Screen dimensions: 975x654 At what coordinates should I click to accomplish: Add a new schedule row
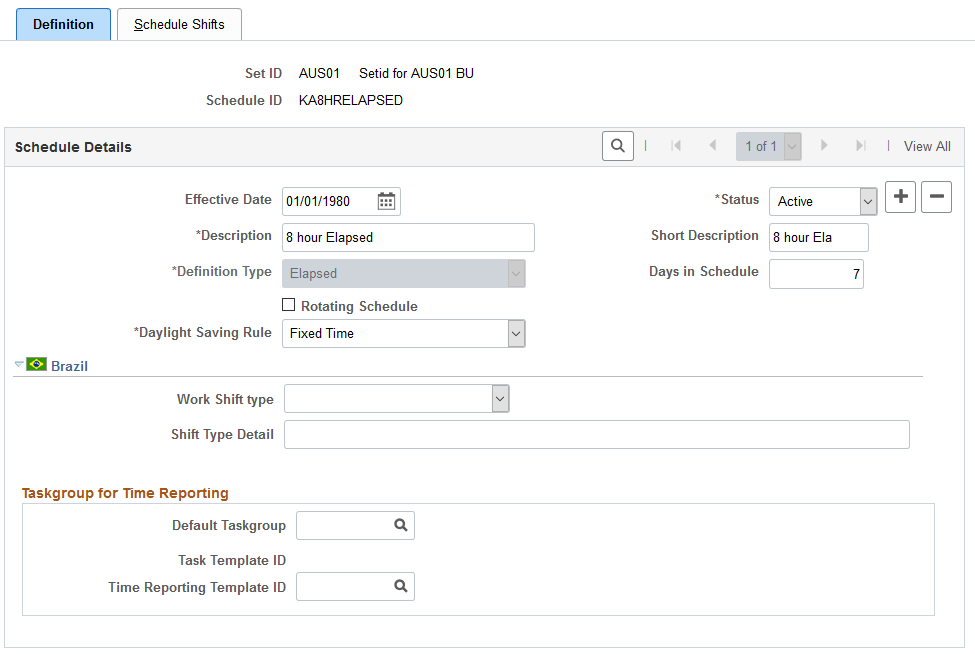[x=899, y=197]
